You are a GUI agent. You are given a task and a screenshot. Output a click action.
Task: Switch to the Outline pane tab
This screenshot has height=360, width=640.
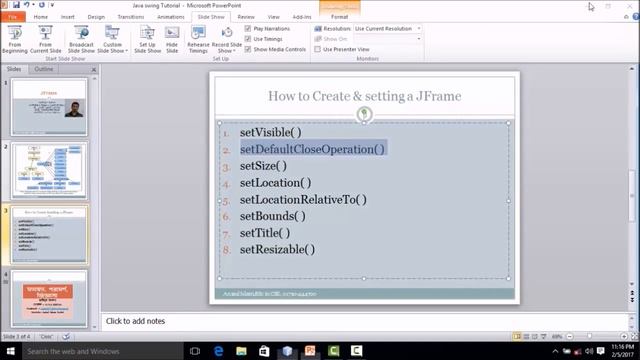coord(44,69)
